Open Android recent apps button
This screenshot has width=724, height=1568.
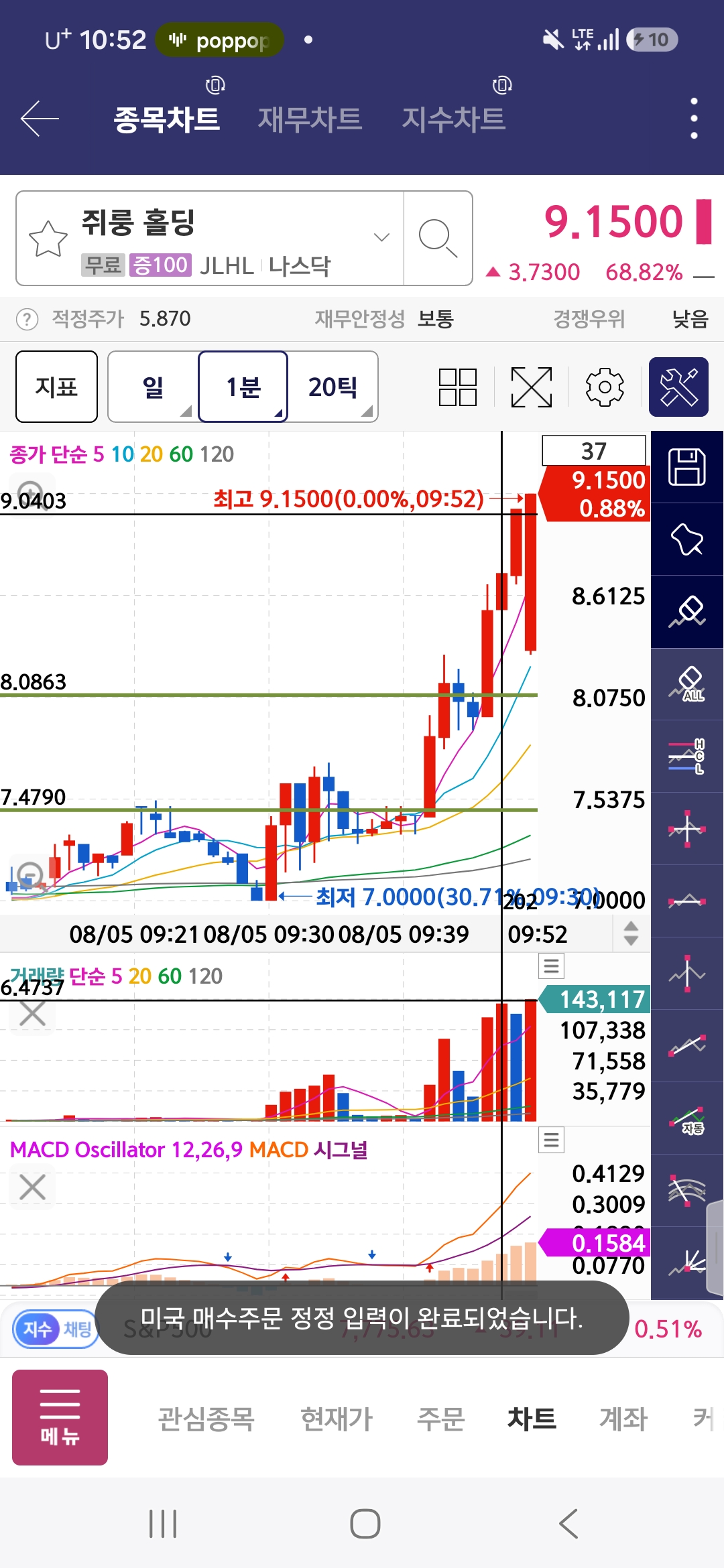(163, 1524)
